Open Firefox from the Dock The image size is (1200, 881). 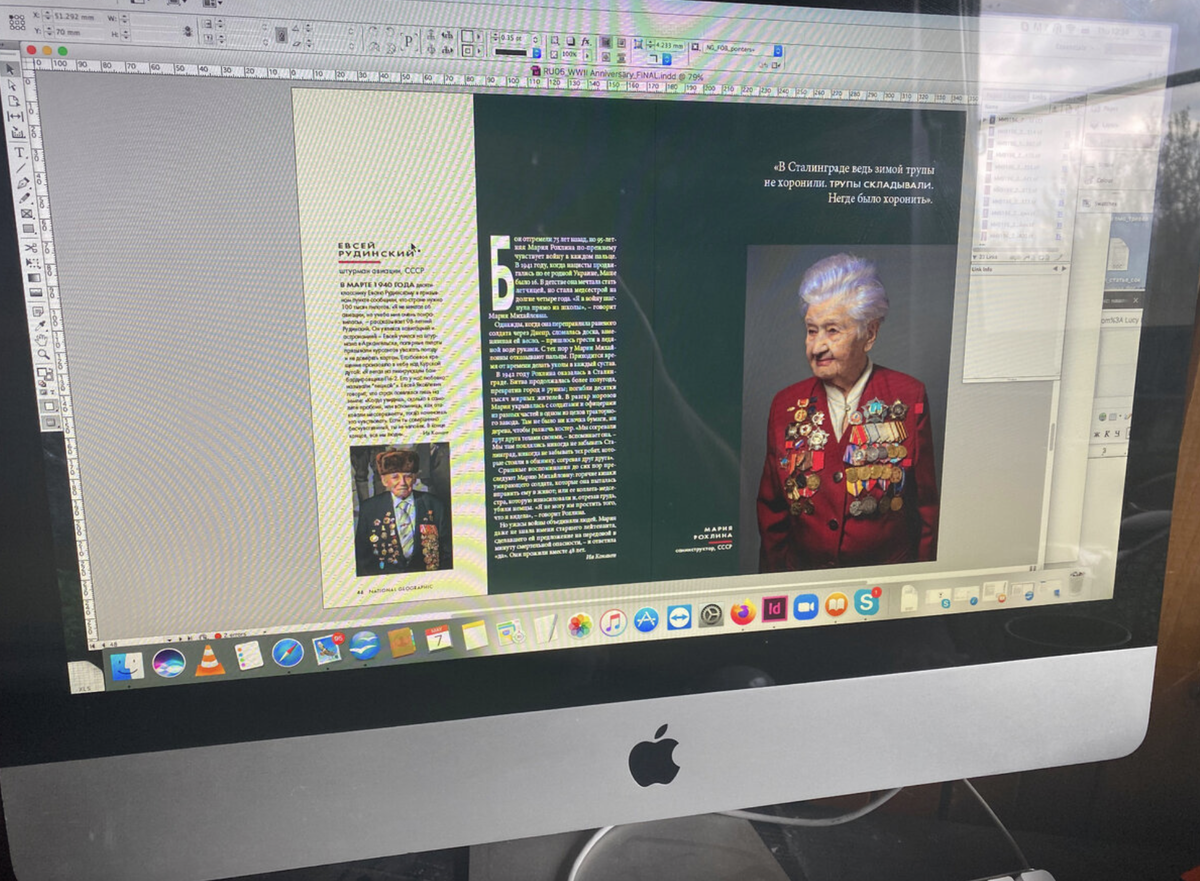[x=742, y=612]
